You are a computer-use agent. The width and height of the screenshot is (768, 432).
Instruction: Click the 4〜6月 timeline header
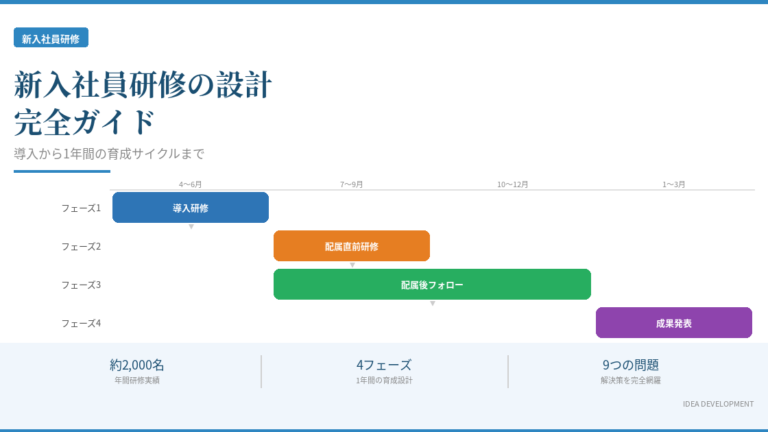(x=190, y=184)
